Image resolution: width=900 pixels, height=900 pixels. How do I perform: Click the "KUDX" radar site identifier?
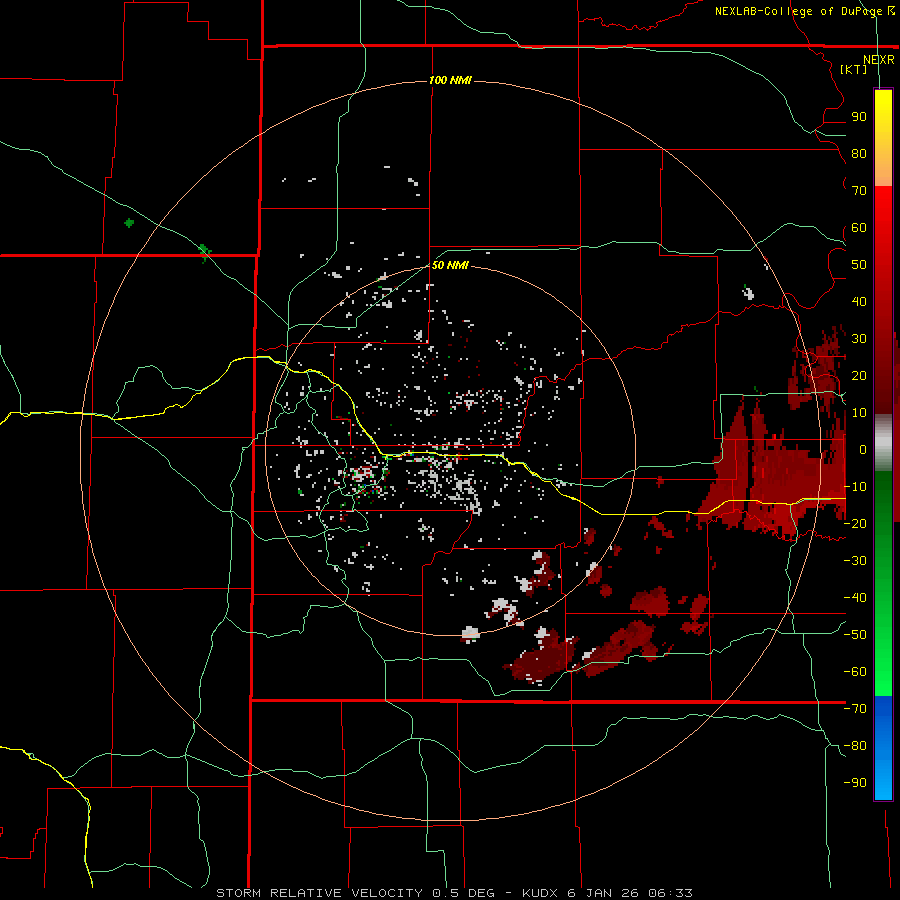(x=540, y=893)
